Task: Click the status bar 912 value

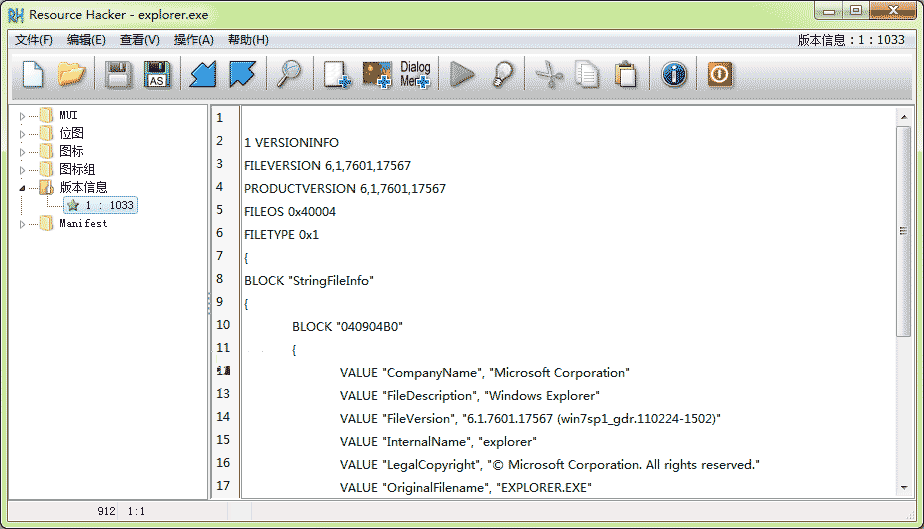Action: 107,511
